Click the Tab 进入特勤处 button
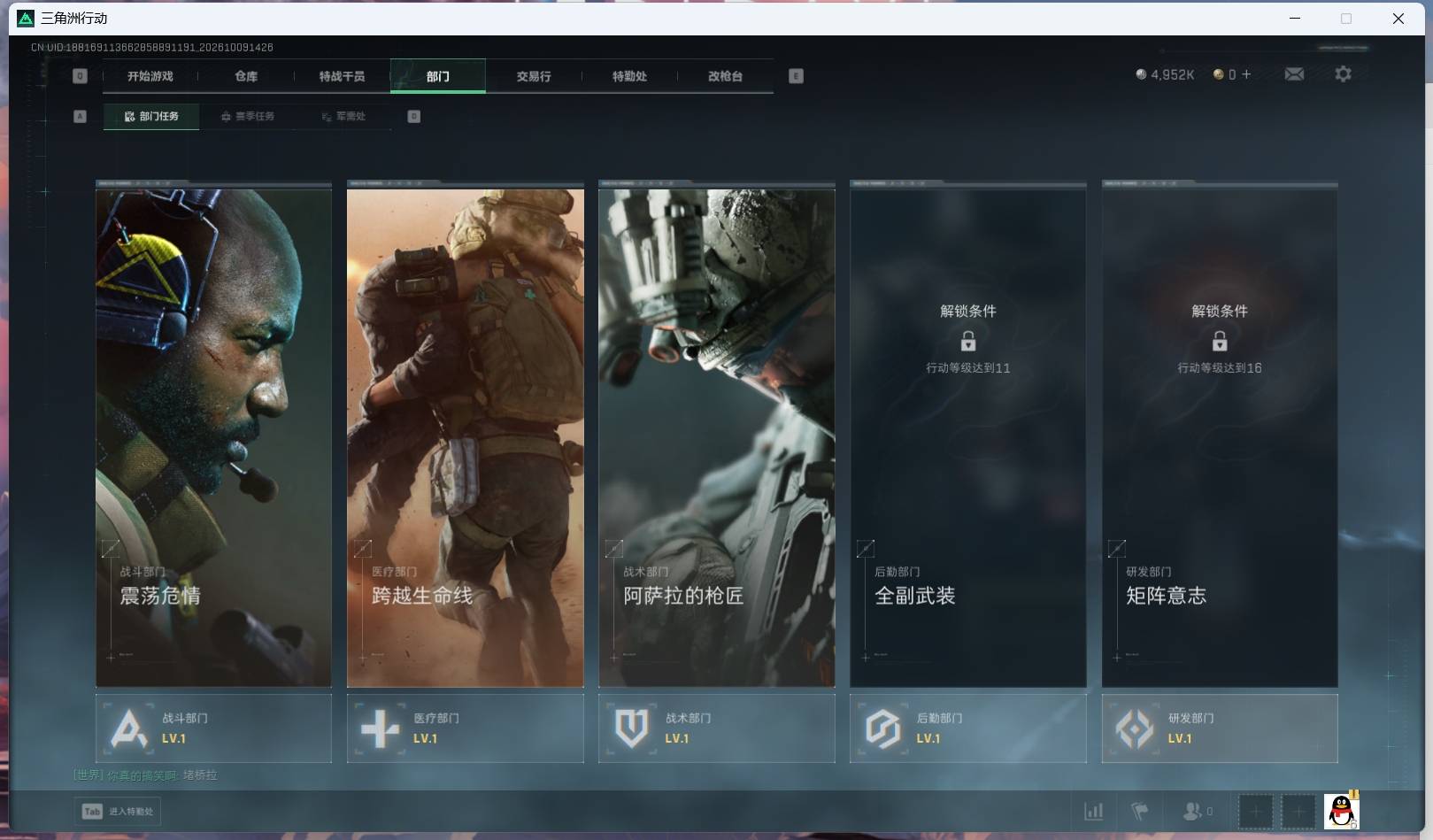Viewport: 1433px width, 840px height. click(x=118, y=811)
